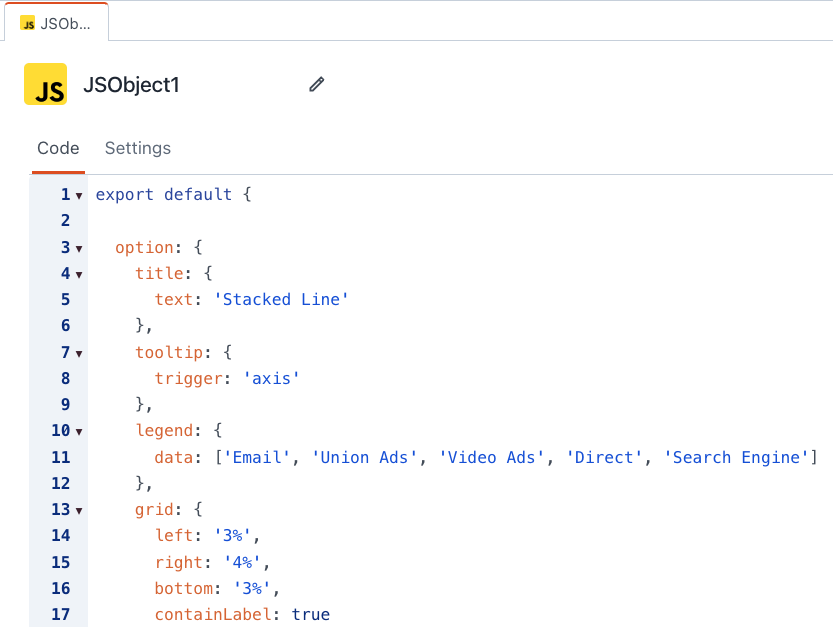Click the pencil icon to rename JSObject1
833x627 pixels.
pyautogui.click(x=317, y=85)
